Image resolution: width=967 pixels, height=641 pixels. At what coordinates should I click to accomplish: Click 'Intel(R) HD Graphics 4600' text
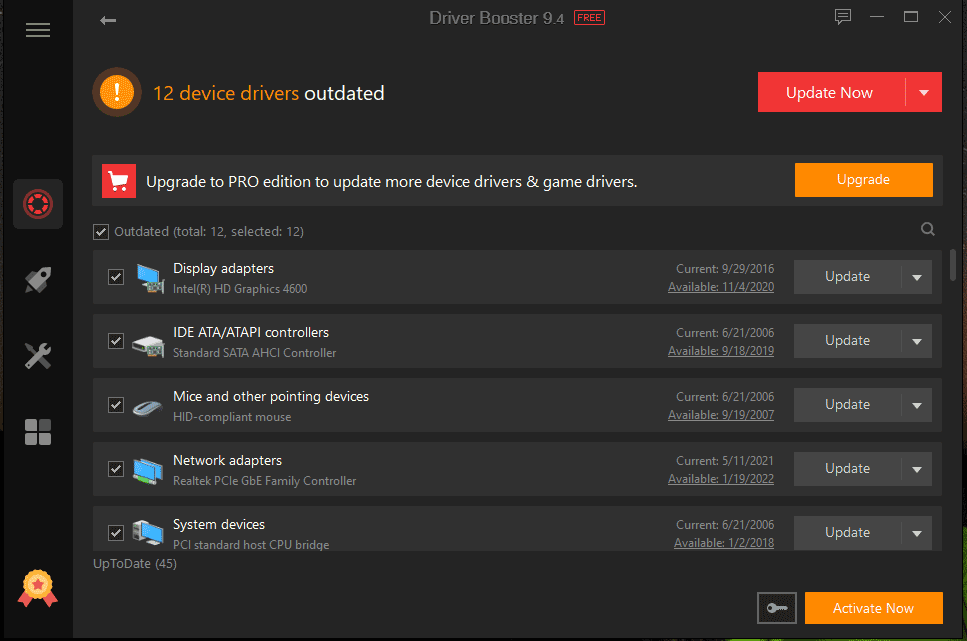240,289
